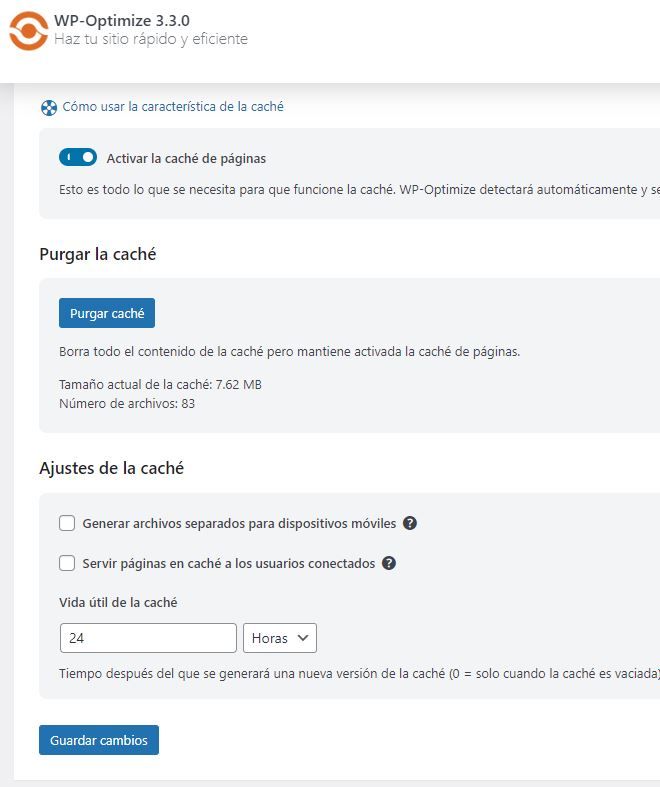Click the WP-Optimize 3.3.0 title text
Image resolution: width=660 pixels, height=787 pixels.
click(x=122, y=21)
